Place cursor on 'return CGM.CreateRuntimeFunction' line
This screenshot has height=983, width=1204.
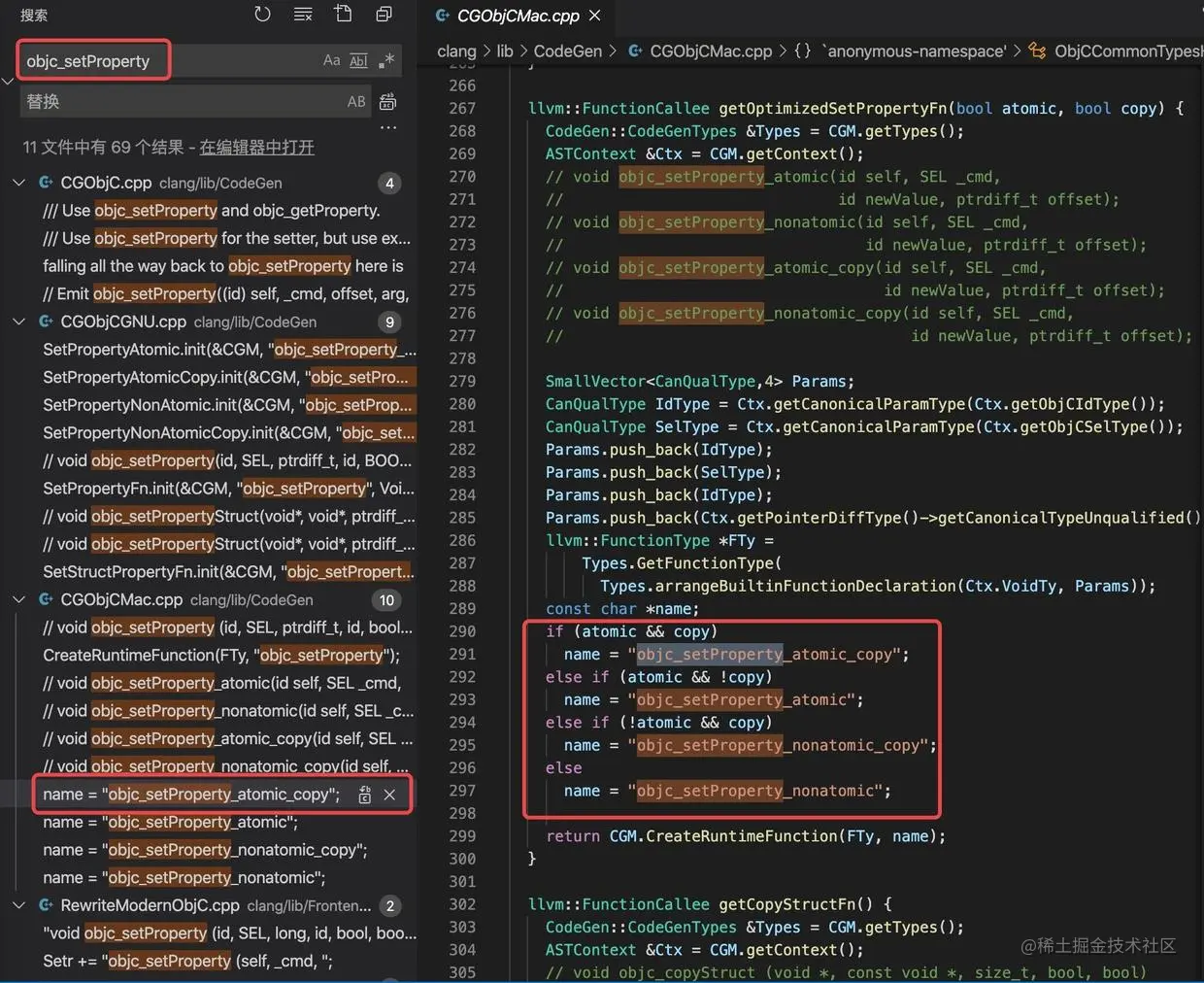(x=746, y=836)
